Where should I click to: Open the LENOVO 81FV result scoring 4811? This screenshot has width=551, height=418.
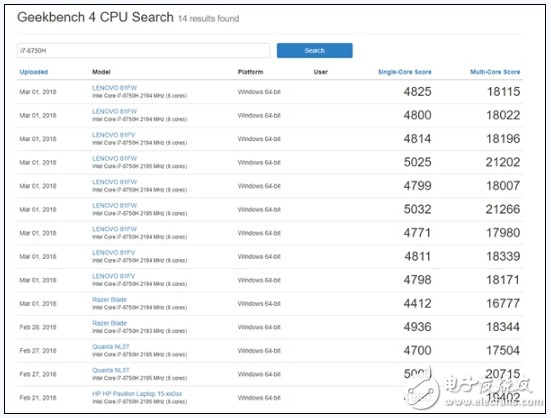tap(114, 253)
